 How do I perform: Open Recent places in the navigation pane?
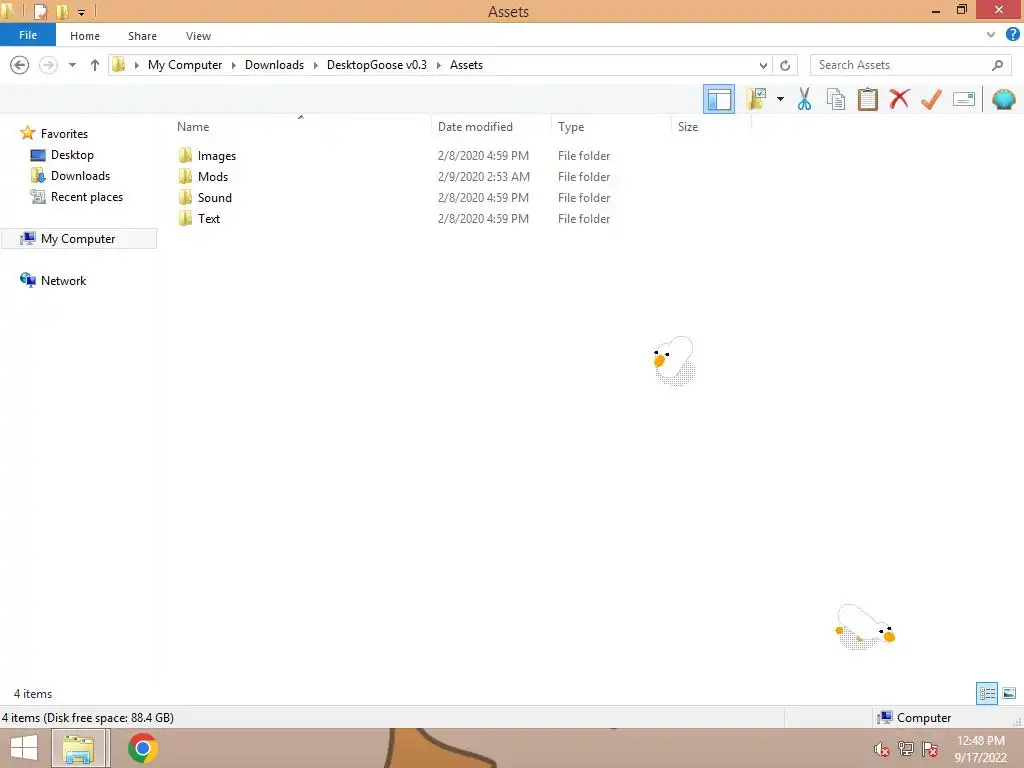tap(87, 197)
